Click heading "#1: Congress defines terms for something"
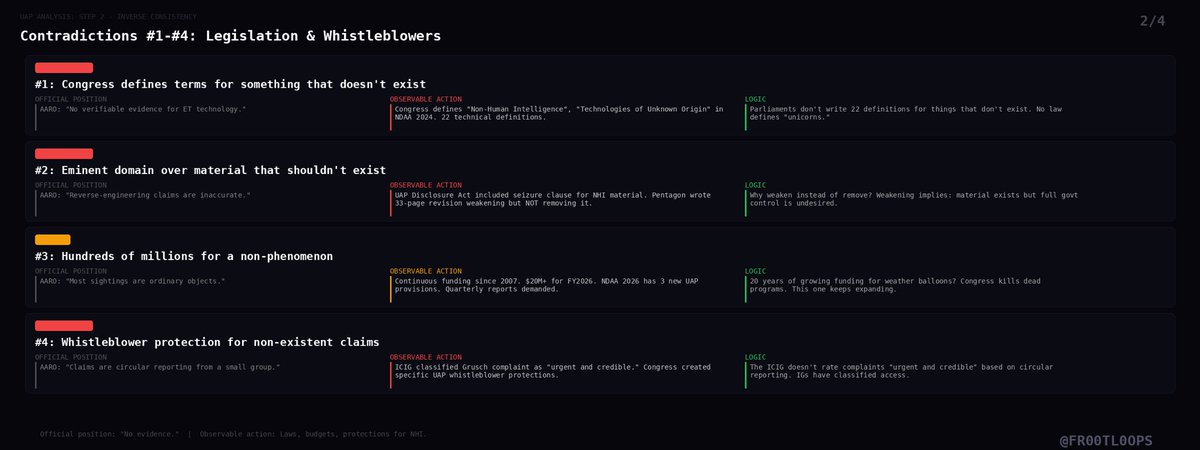Viewport: 1200px width, 450px height. [230, 84]
